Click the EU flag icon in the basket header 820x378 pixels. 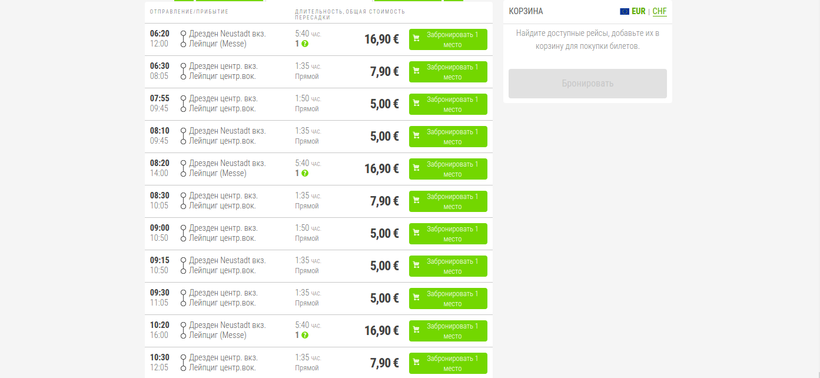pos(624,12)
